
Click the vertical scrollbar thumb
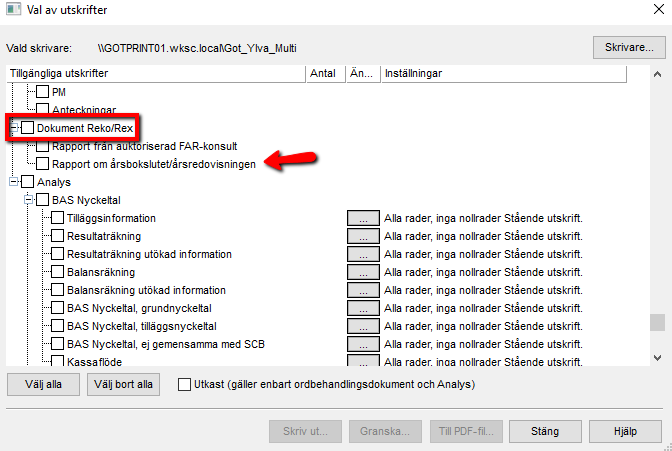pos(657,323)
